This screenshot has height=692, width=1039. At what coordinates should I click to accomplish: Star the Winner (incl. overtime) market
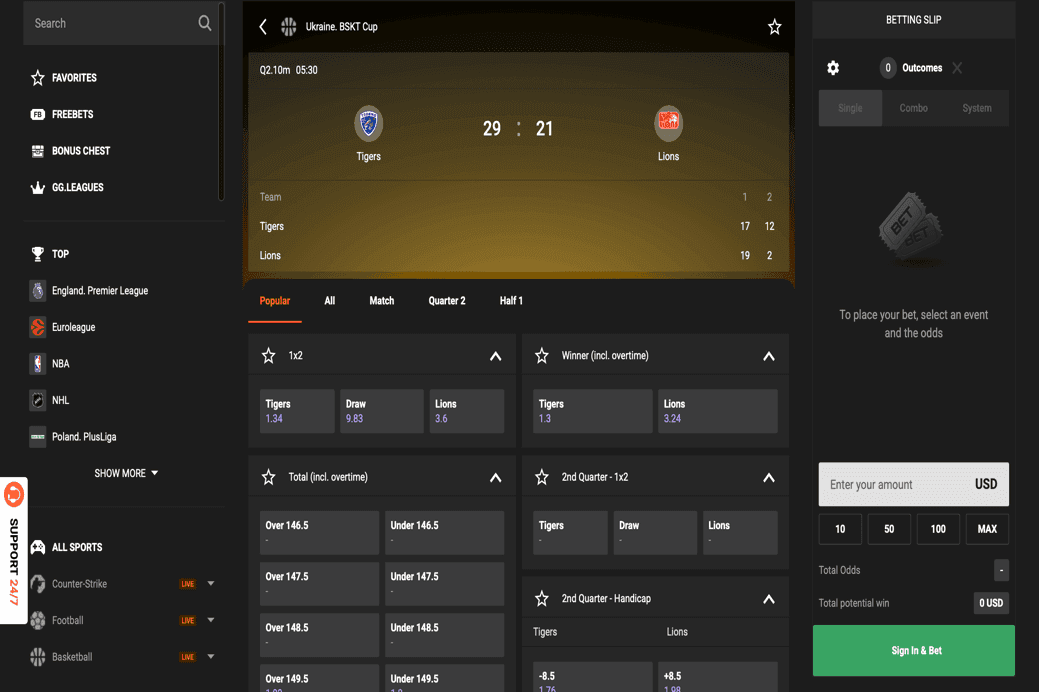click(542, 356)
